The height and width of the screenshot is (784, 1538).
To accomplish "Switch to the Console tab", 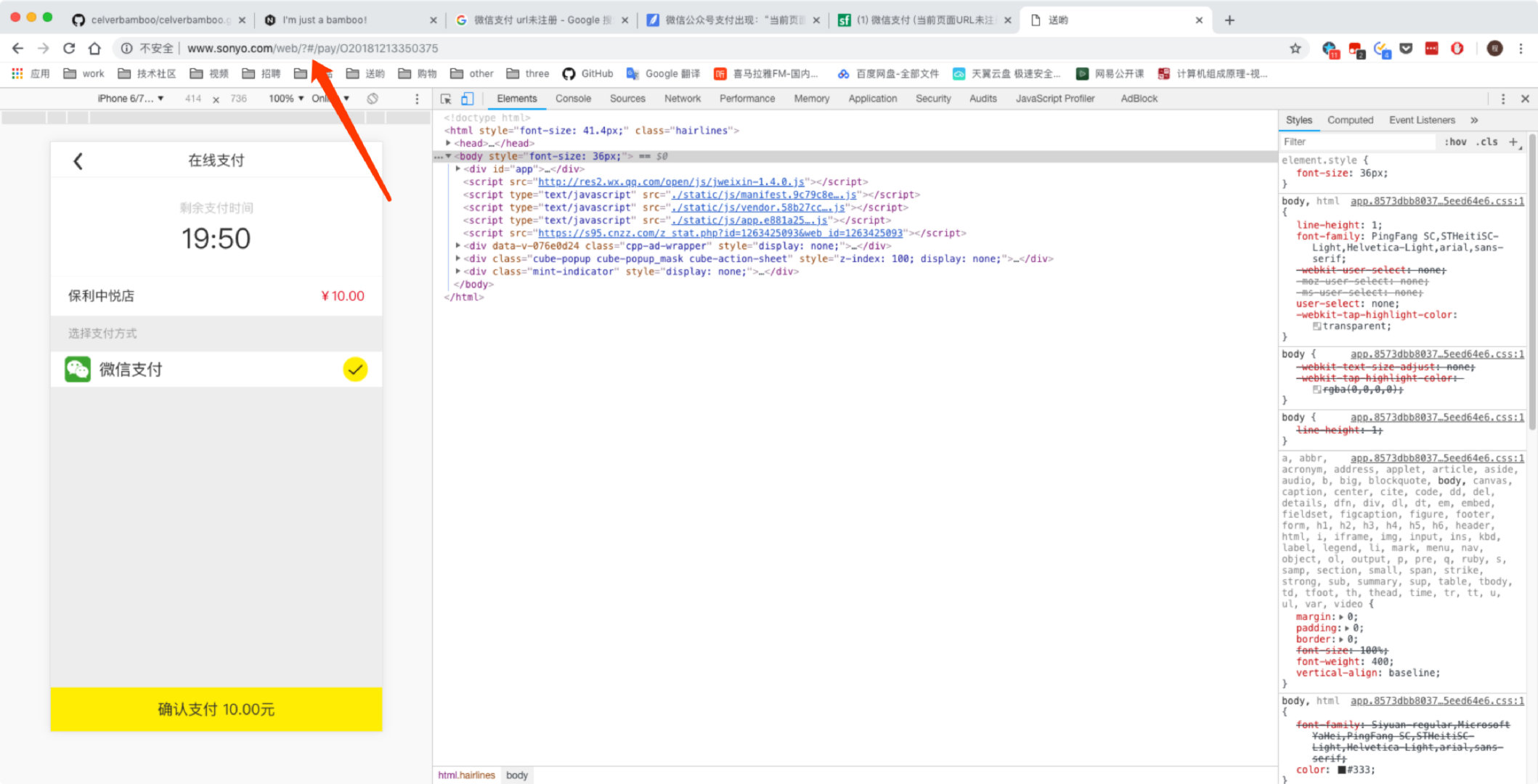I will [x=573, y=99].
